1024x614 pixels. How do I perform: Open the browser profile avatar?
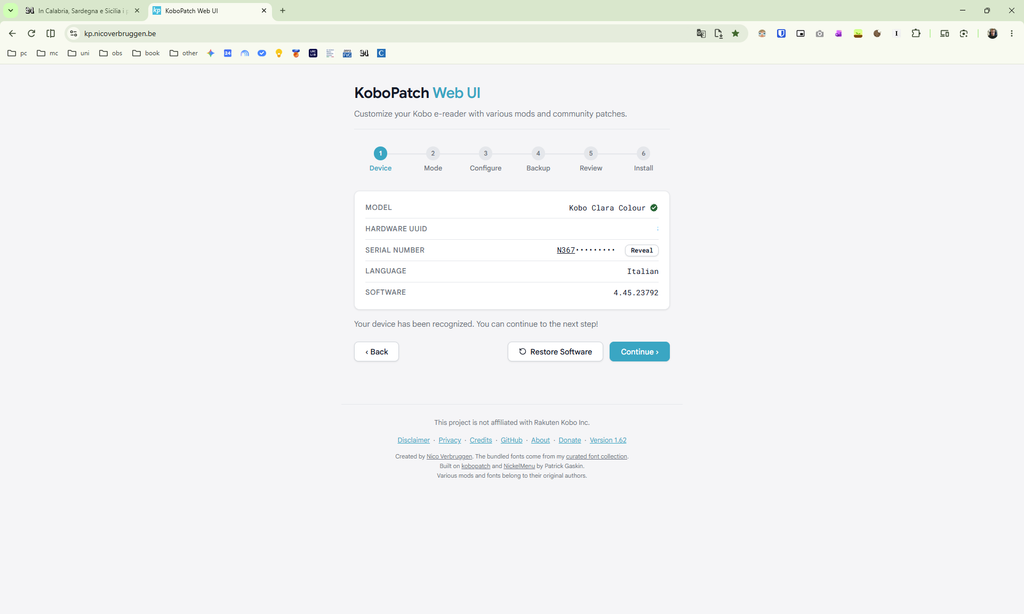tap(992, 33)
